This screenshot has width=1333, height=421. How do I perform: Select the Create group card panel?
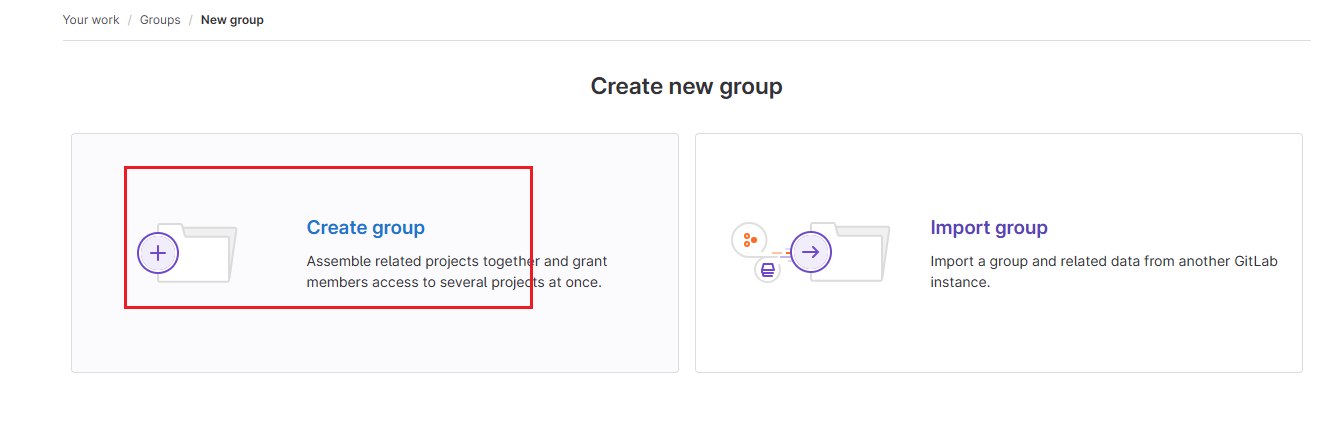point(375,253)
